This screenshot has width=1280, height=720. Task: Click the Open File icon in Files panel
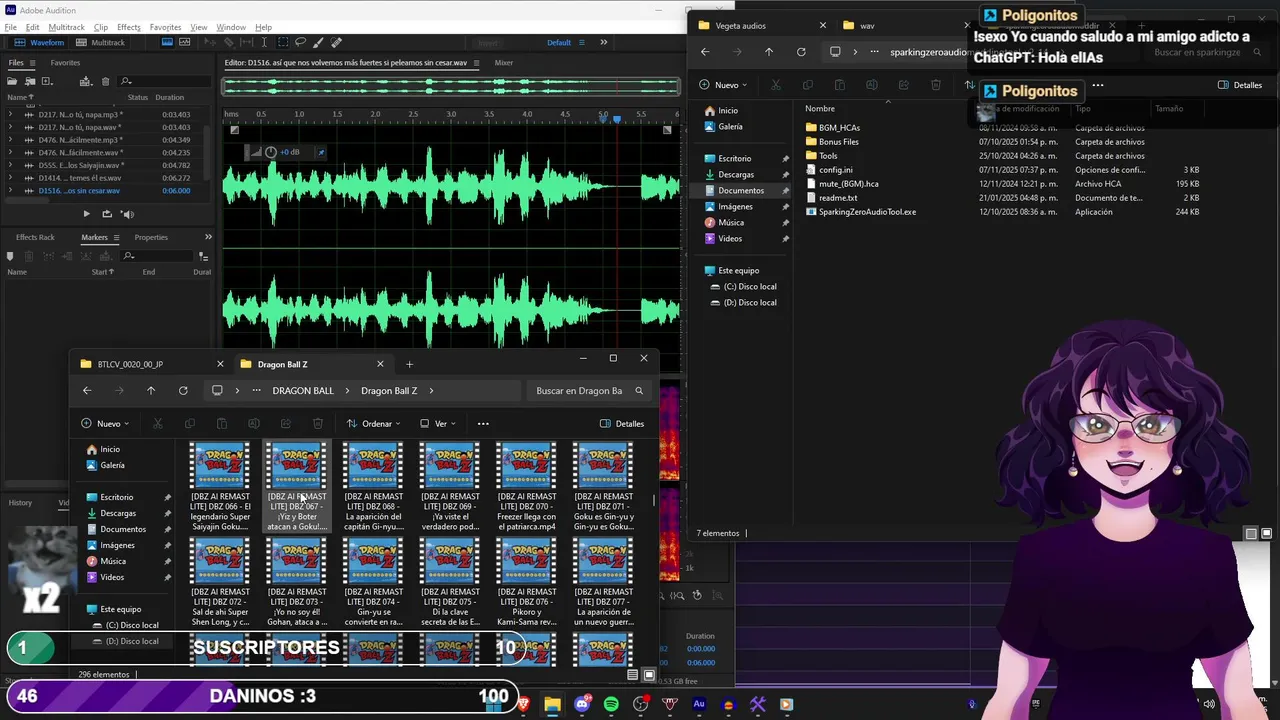coord(12,81)
